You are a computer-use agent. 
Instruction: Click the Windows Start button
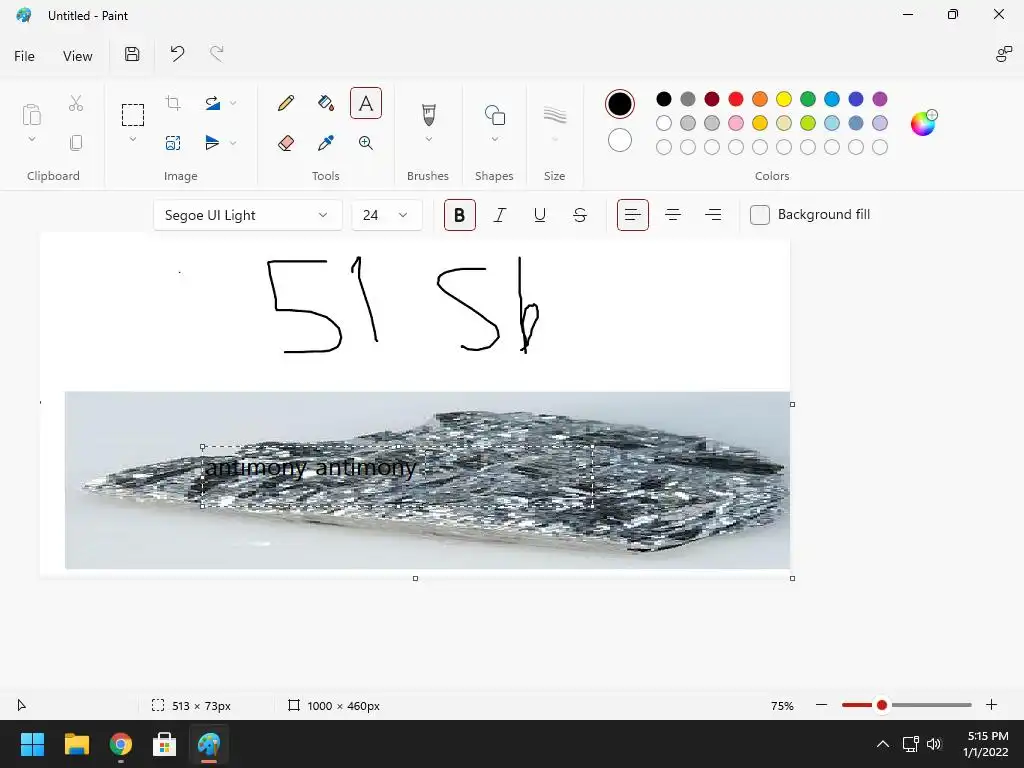[32, 744]
